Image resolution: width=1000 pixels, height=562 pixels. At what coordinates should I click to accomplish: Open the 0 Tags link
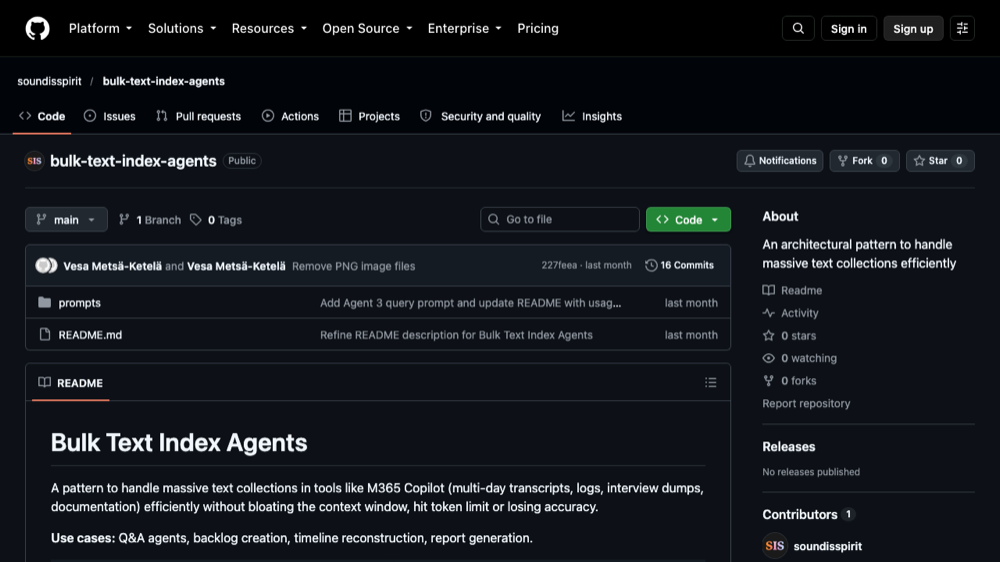click(216, 219)
